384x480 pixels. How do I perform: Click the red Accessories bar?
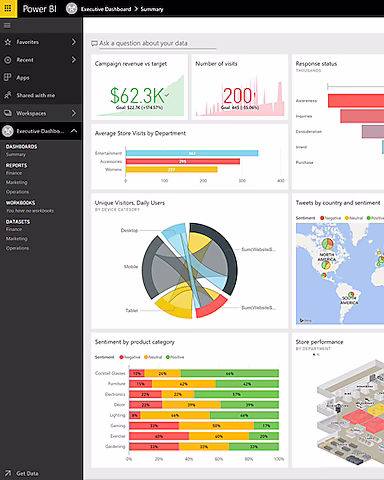(x=183, y=161)
